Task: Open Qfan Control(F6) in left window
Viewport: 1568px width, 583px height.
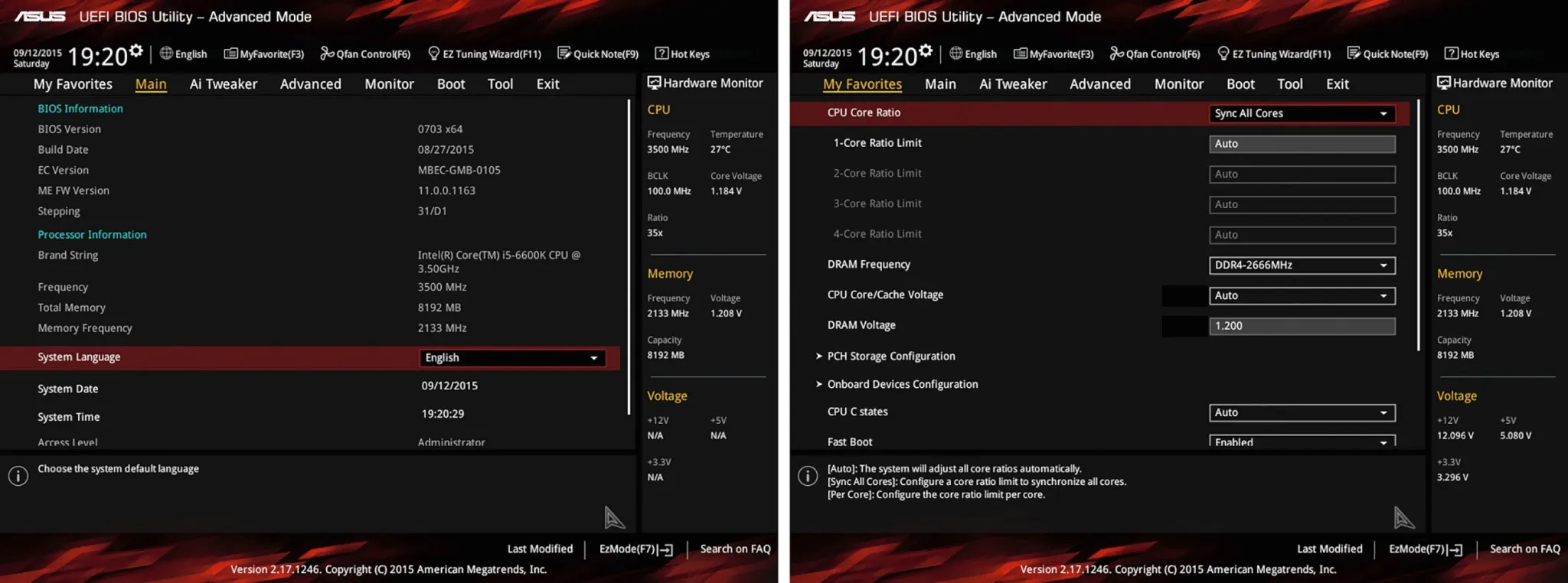Action: [365, 54]
